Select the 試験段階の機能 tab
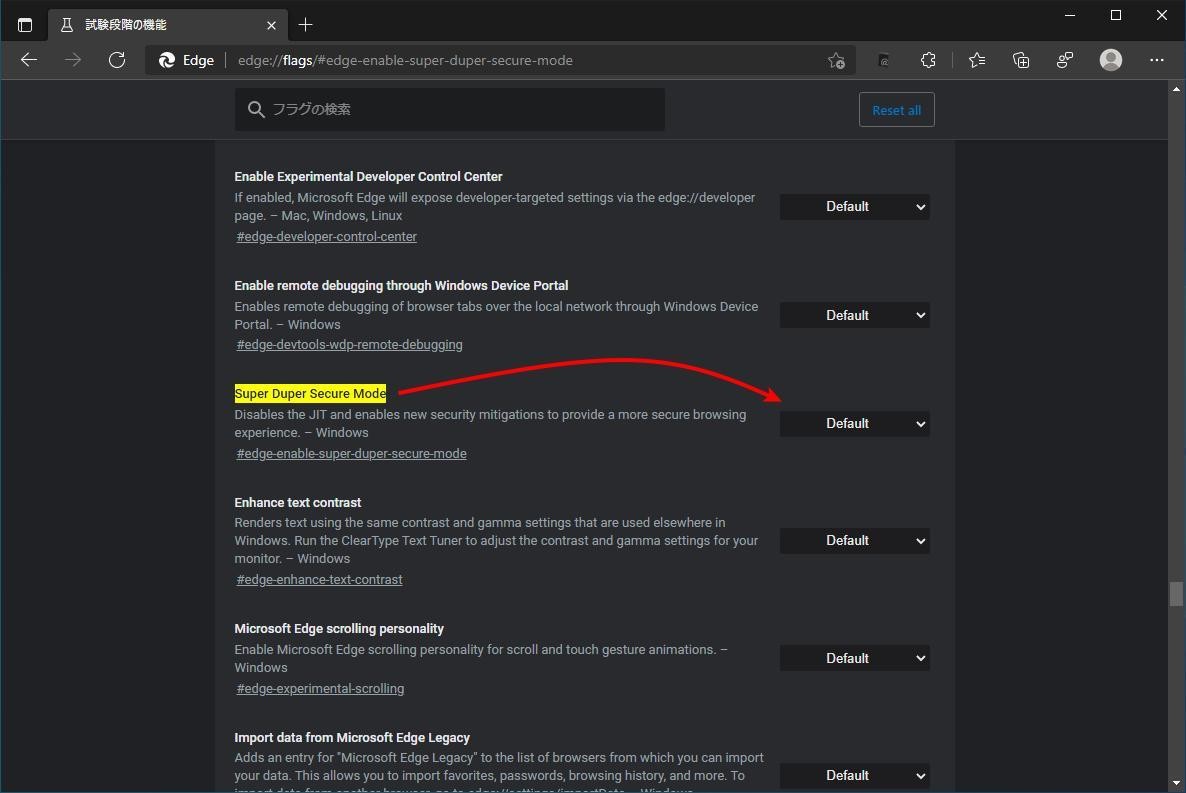This screenshot has height=793, width=1186. 168,25
